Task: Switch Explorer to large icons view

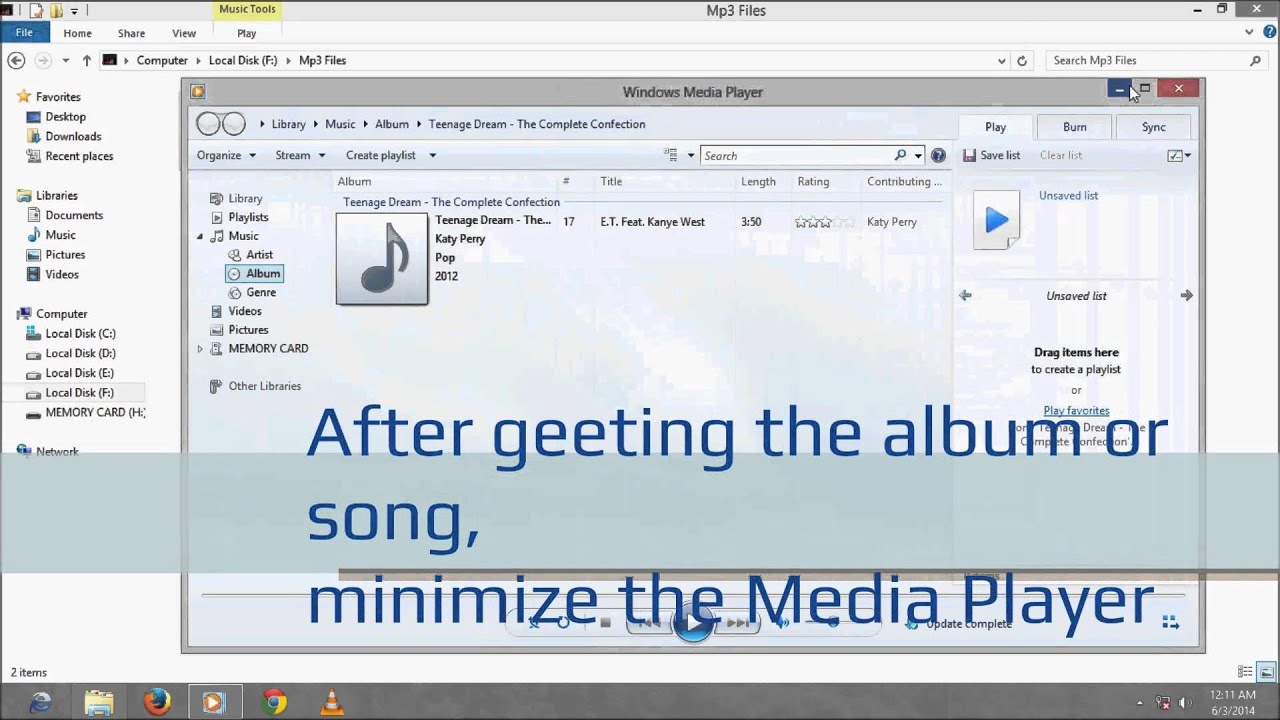Action: click(x=1266, y=672)
